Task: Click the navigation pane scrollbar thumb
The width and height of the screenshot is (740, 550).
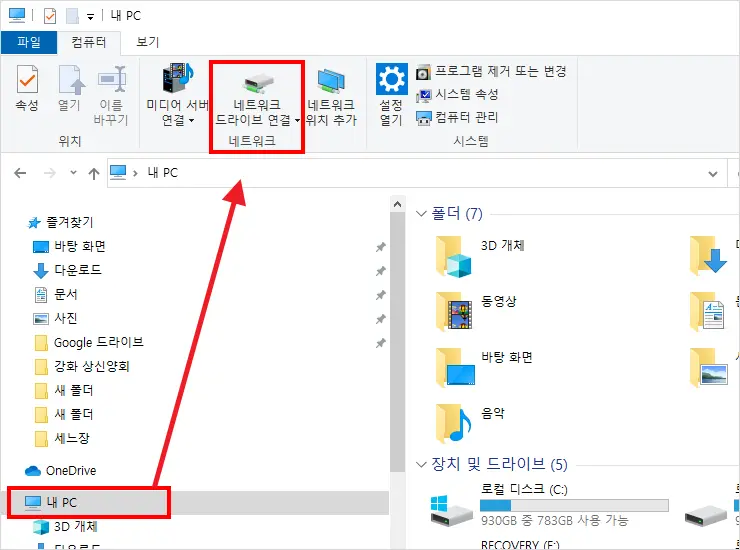Action: [x=397, y=341]
